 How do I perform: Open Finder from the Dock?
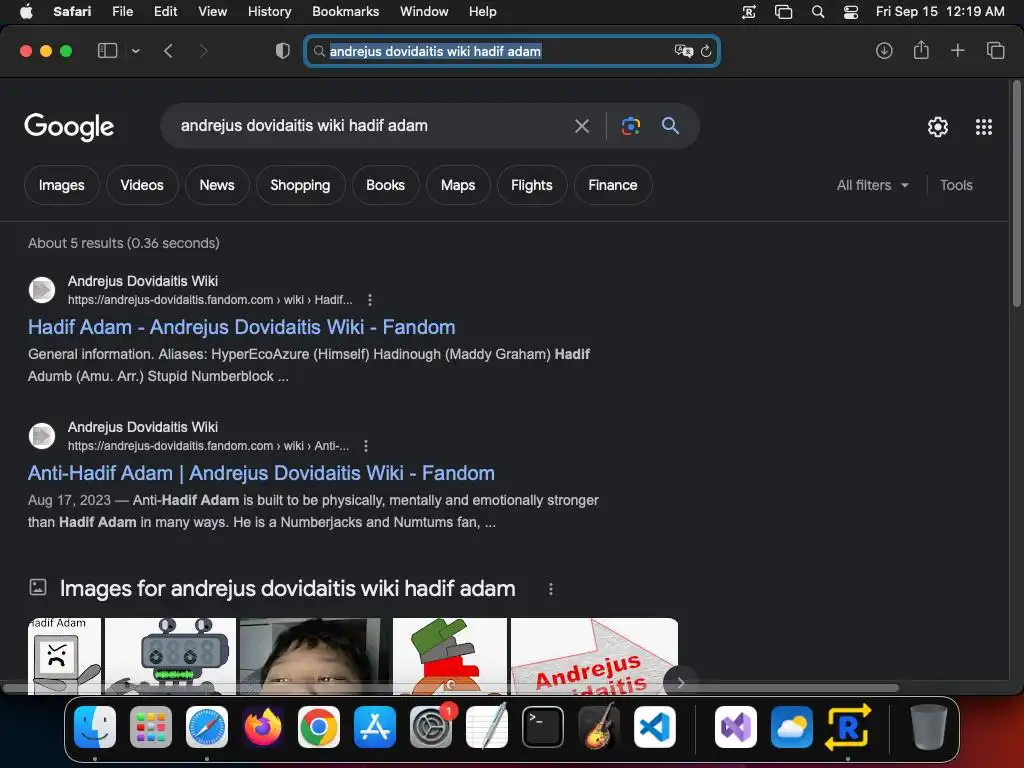click(x=95, y=727)
